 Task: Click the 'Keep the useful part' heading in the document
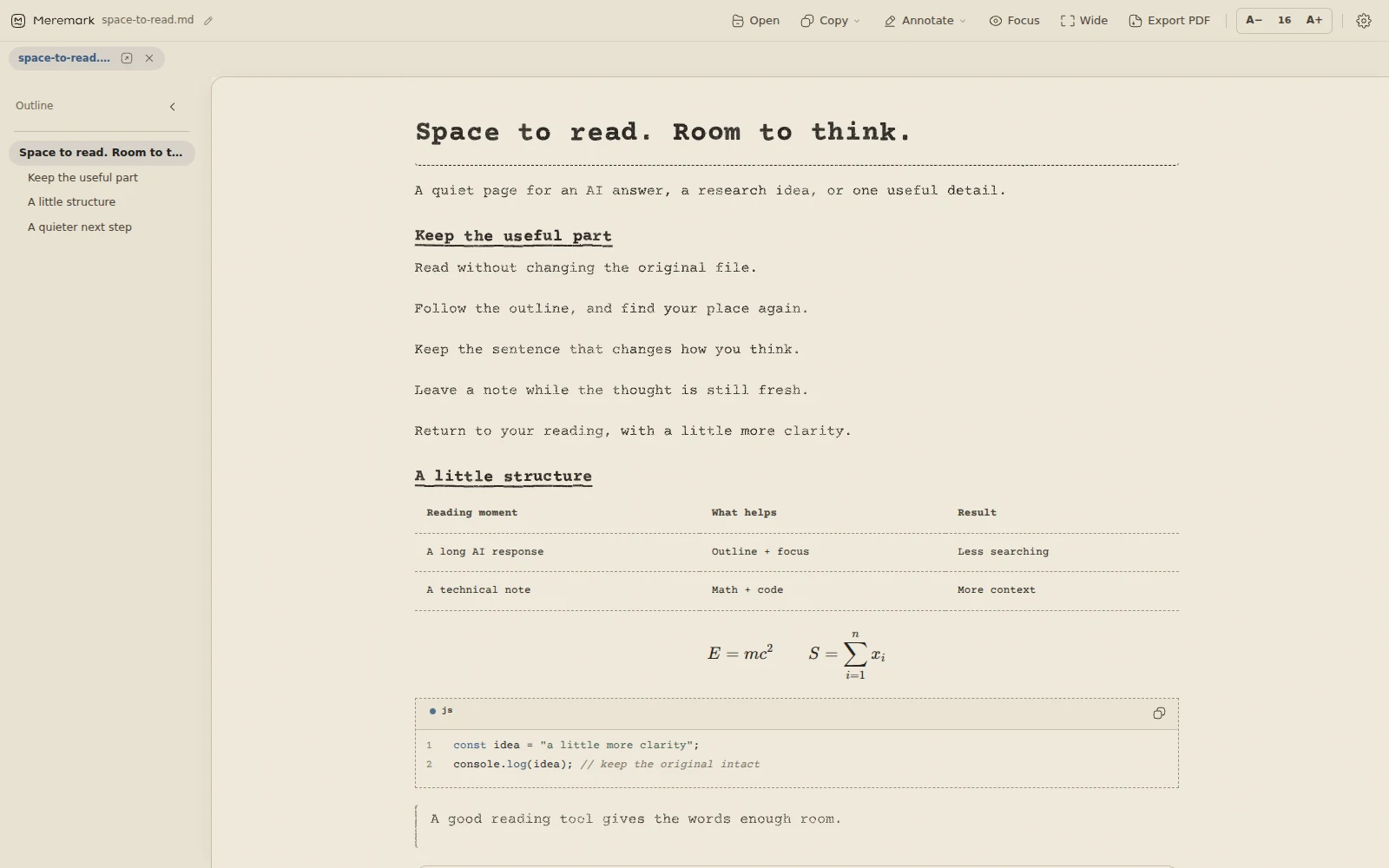coord(513,236)
